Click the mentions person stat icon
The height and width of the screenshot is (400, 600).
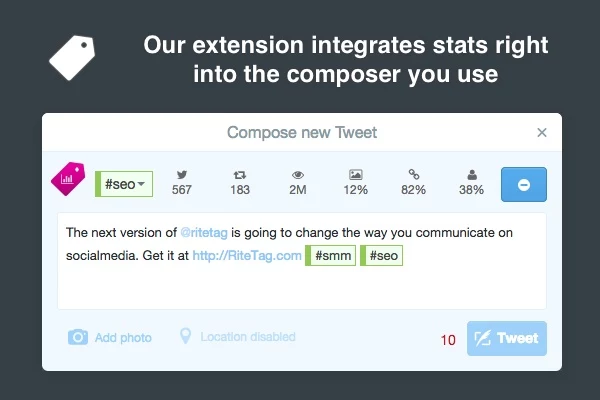click(x=471, y=174)
